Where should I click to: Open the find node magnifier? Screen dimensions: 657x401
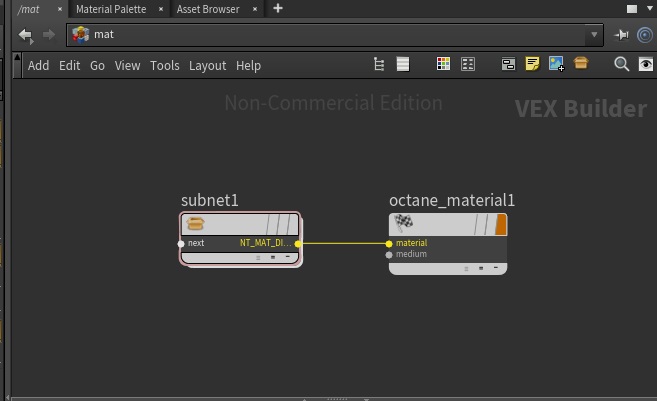pos(621,64)
